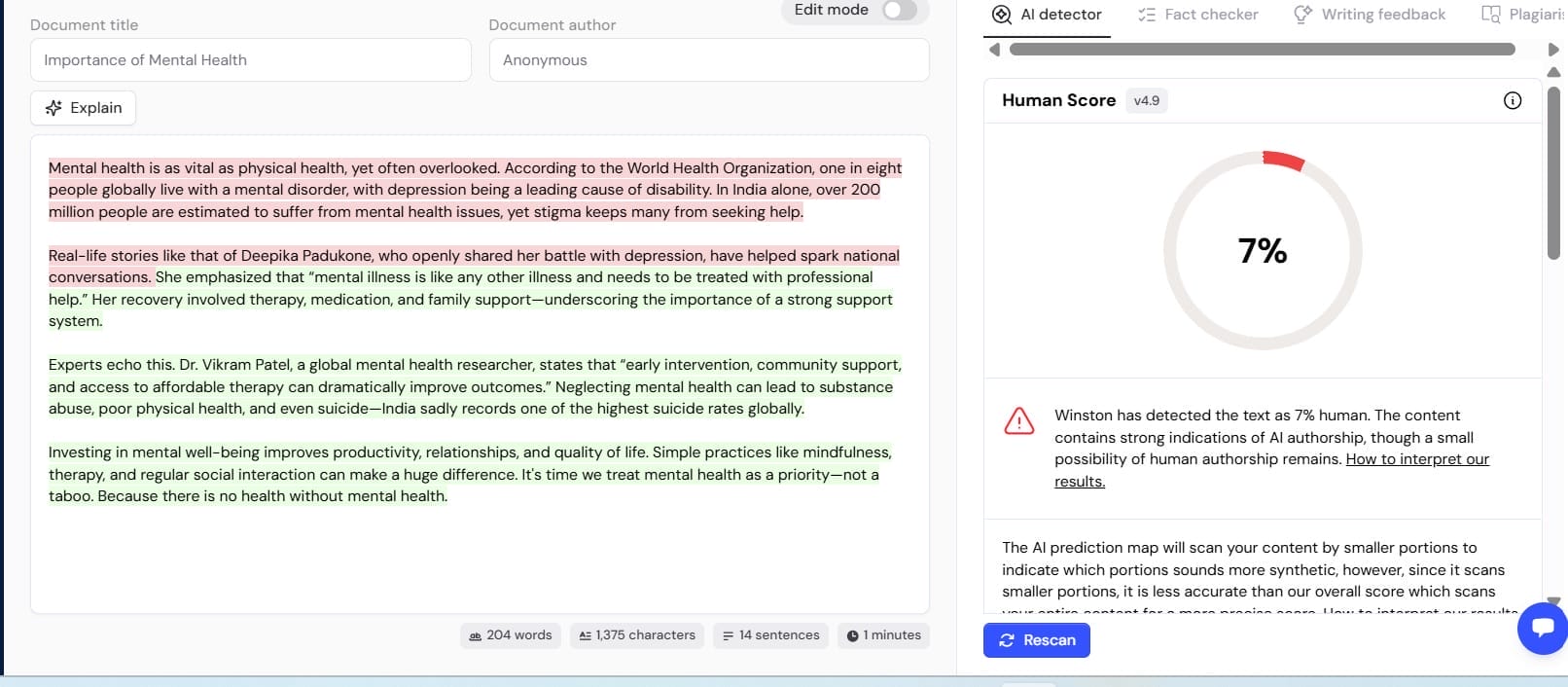Click the Fact checker list icon
The image size is (1568, 687).
(x=1147, y=15)
